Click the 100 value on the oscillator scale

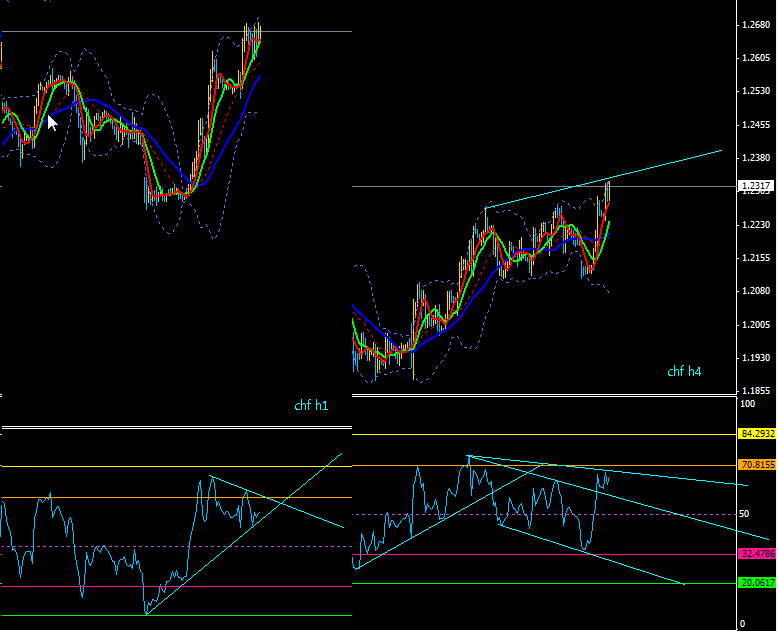point(748,404)
